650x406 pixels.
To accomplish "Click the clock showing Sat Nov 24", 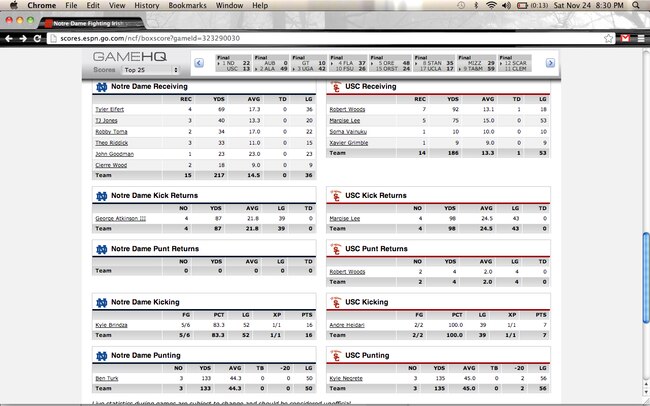I will point(589,5).
